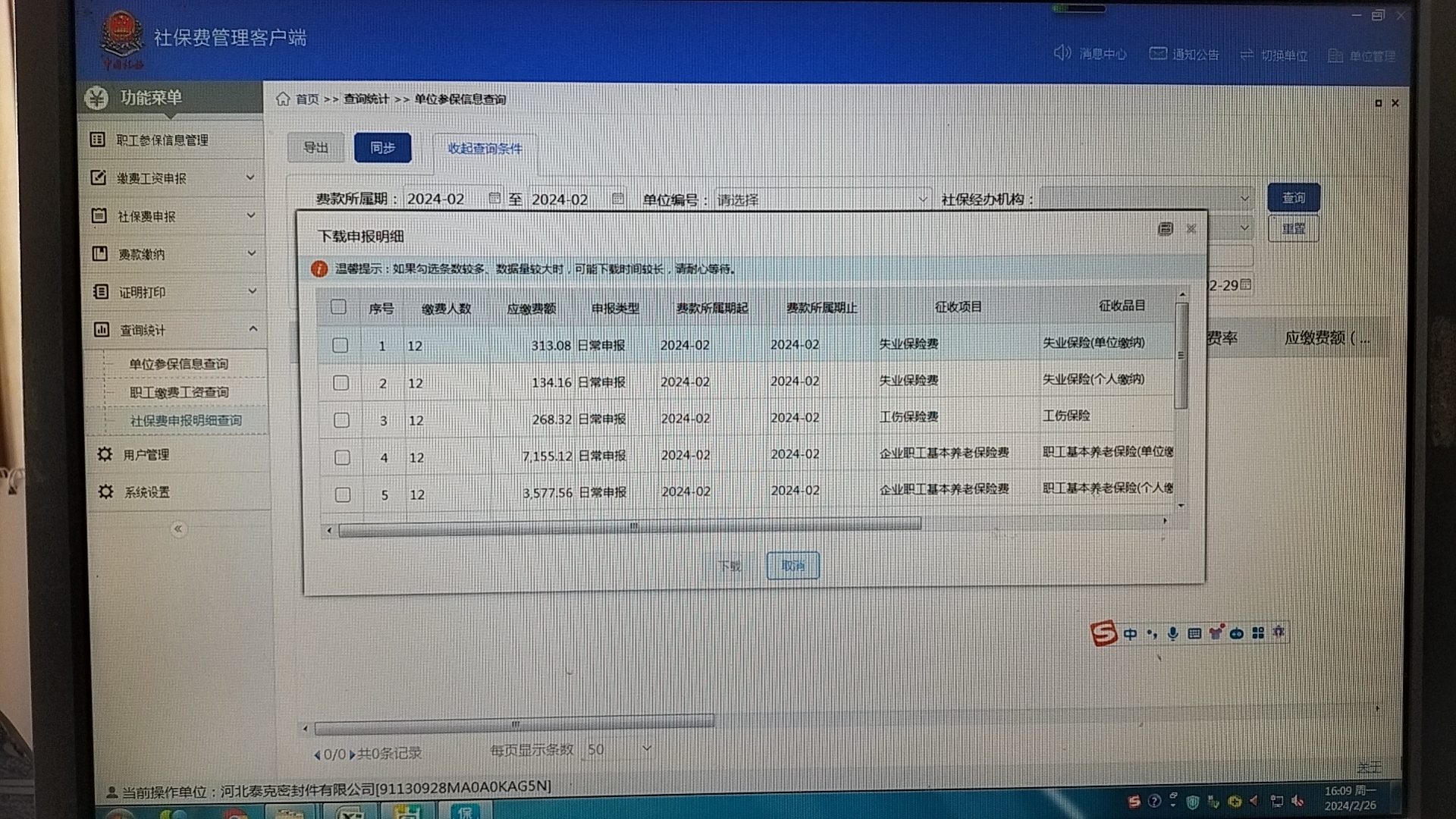Image resolution: width=1456 pixels, height=819 pixels.
Task: Open the 社保经办机构 dropdown
Action: coord(1147,198)
